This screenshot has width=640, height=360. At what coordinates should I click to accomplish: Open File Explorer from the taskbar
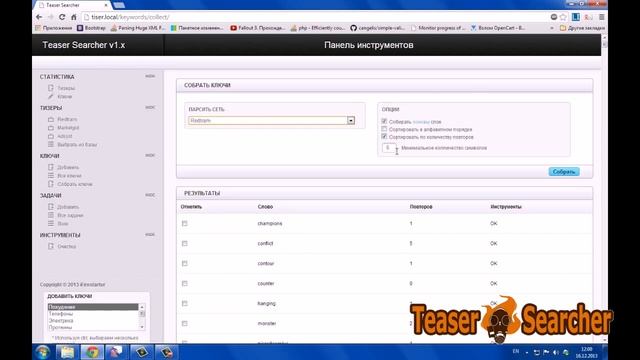coord(67,352)
